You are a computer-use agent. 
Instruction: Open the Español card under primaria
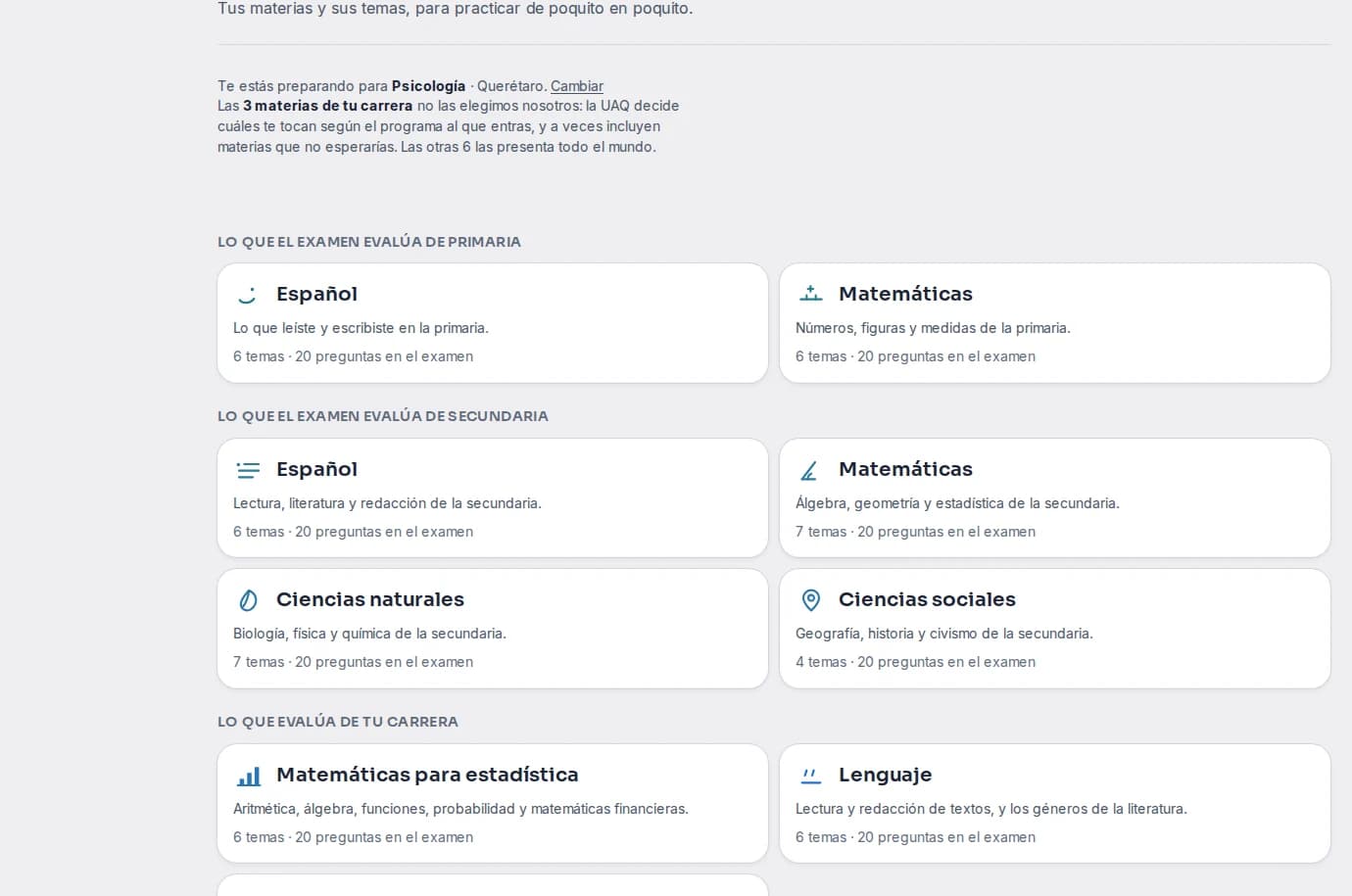coord(493,323)
